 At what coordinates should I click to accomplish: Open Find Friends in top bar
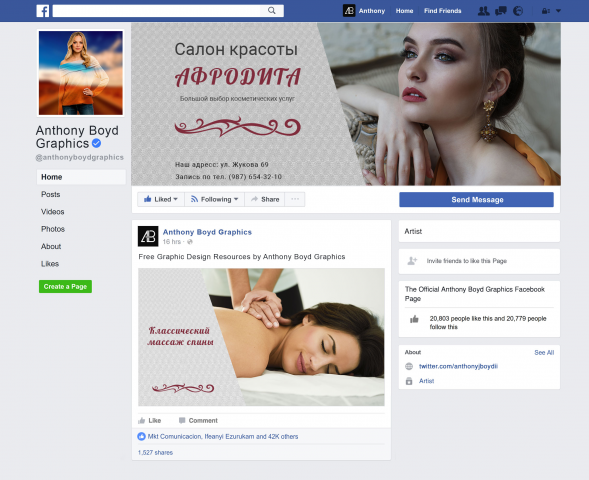443,11
